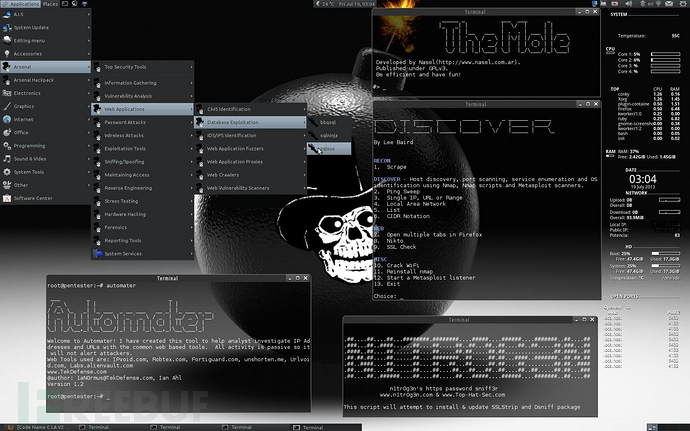Open Web Application Proxies entry
This screenshot has height=431, width=690.
pos(250,162)
